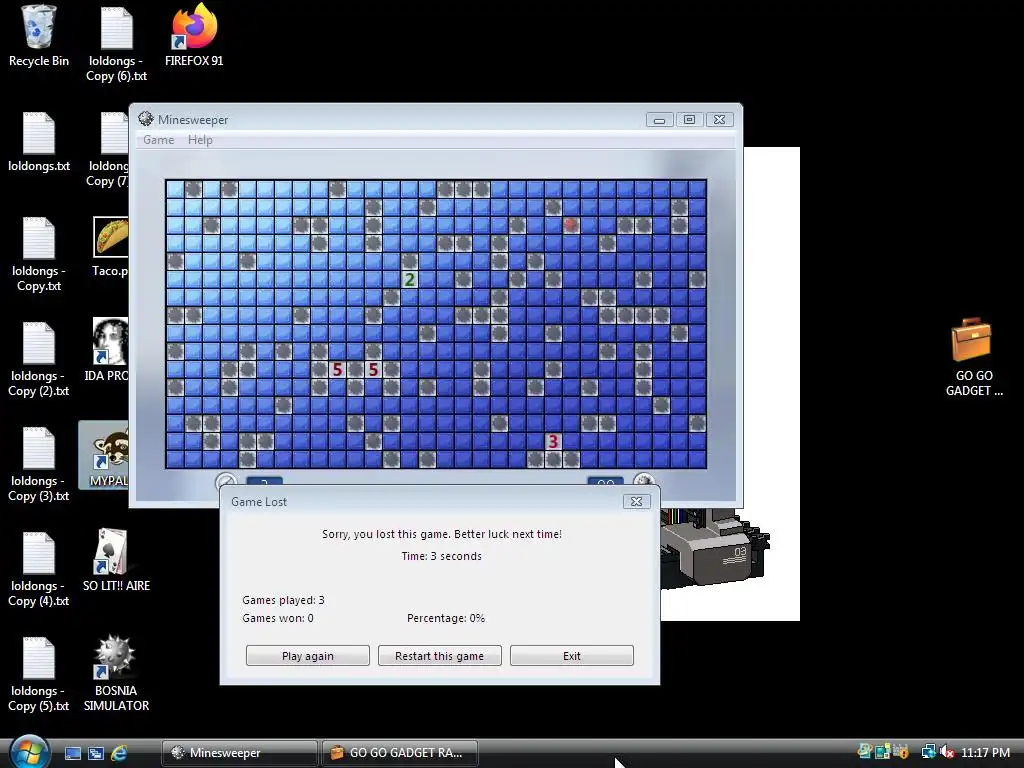Click the 'Games won: 0' text

pyautogui.click(x=278, y=618)
